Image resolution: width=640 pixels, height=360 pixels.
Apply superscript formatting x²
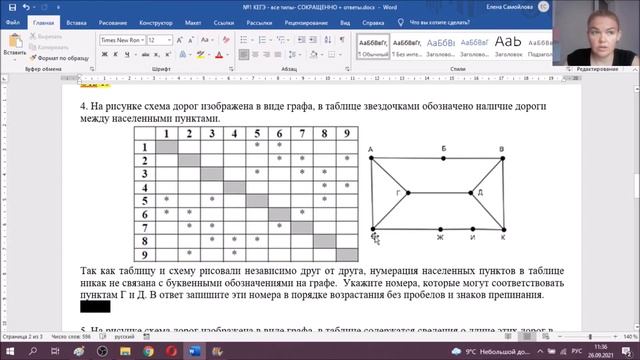[x=168, y=54]
